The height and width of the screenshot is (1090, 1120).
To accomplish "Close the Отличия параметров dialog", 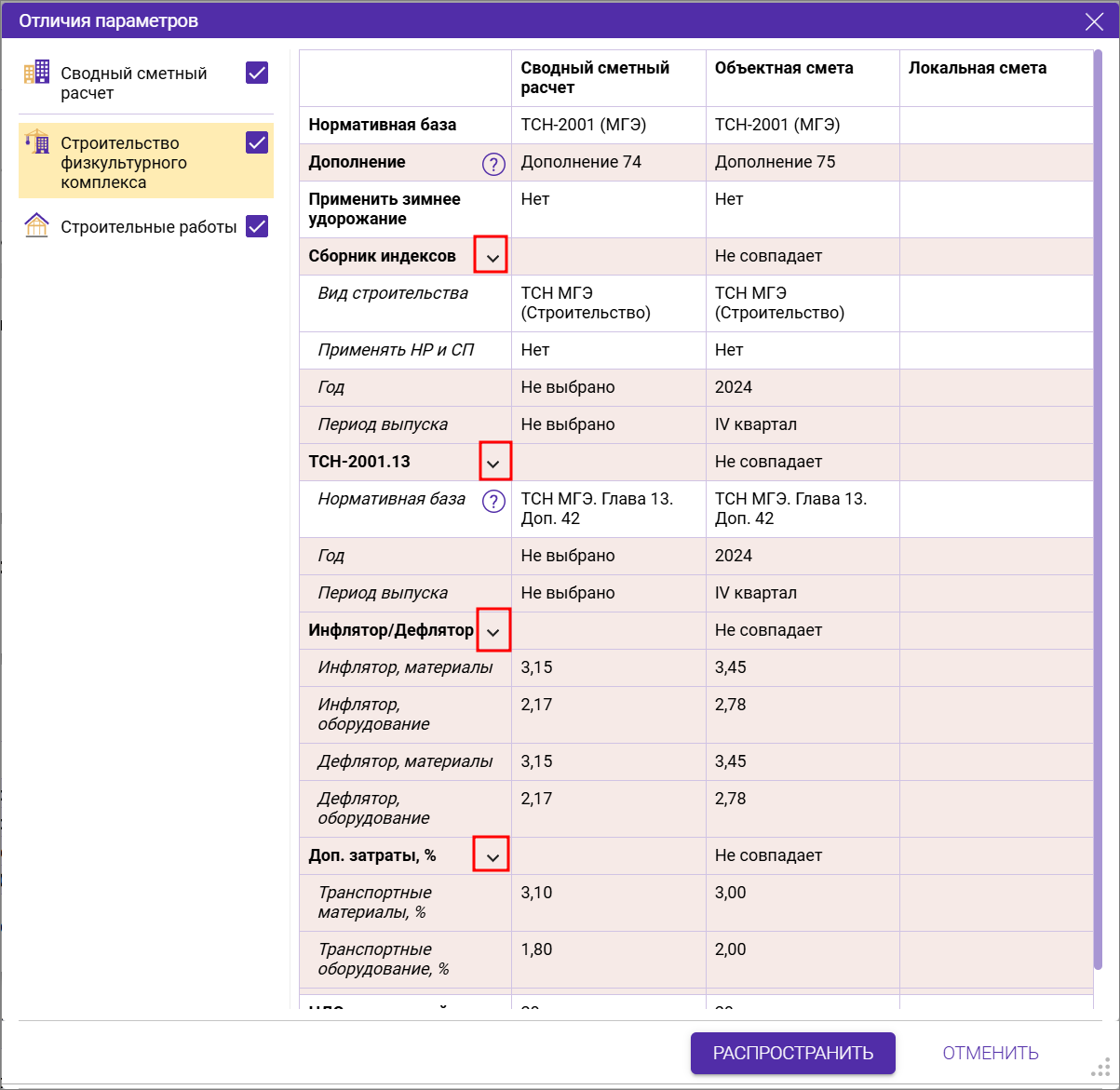I will (x=1093, y=20).
